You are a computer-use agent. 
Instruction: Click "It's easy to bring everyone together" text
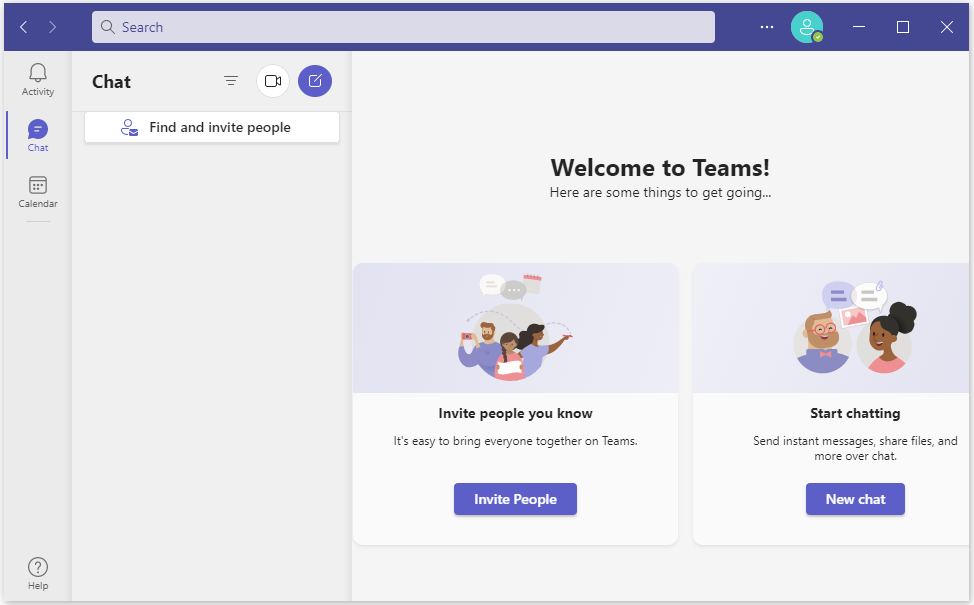point(516,441)
